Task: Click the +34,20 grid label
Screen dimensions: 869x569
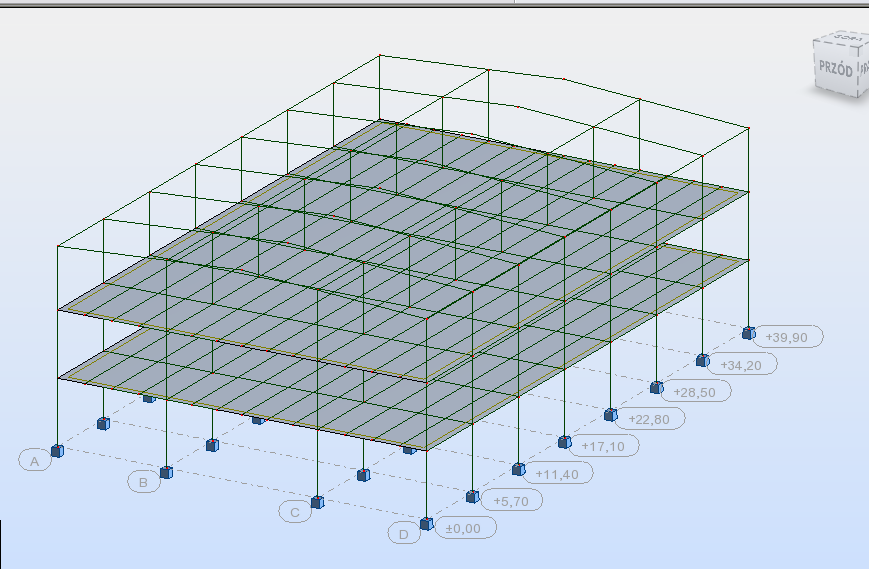Action: pyautogui.click(x=741, y=365)
